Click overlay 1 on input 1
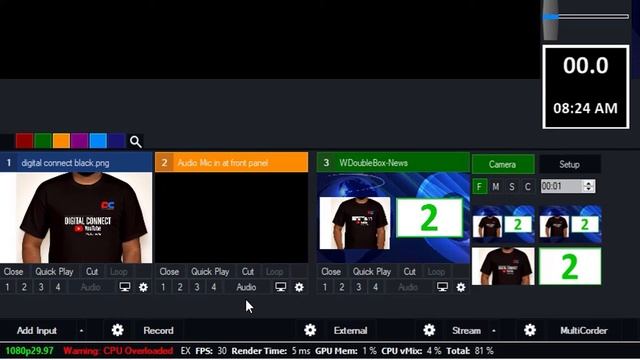Viewport: 640px width, 360px height. click(7, 287)
